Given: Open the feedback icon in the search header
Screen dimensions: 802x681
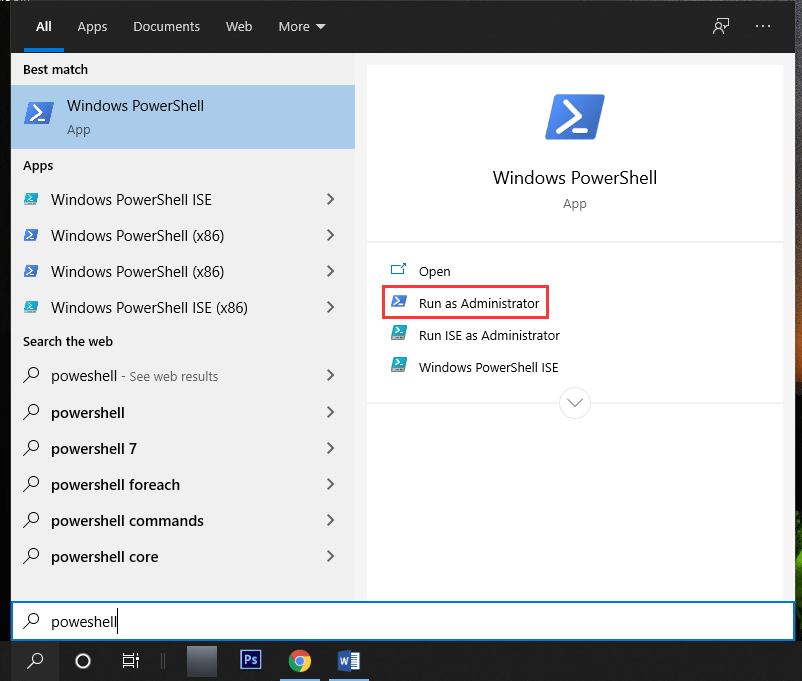Looking at the screenshot, I should 721,26.
